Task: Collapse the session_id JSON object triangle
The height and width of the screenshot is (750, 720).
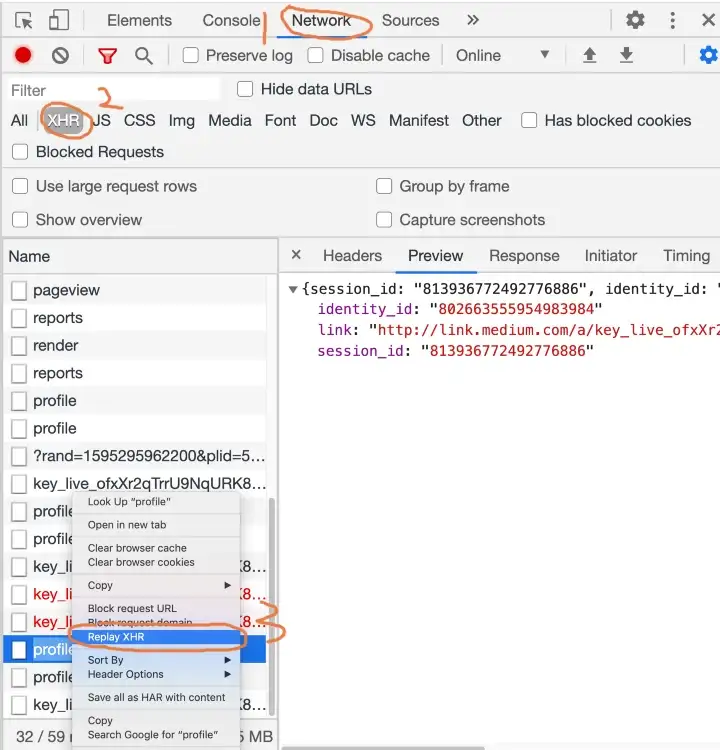Action: click(293, 290)
